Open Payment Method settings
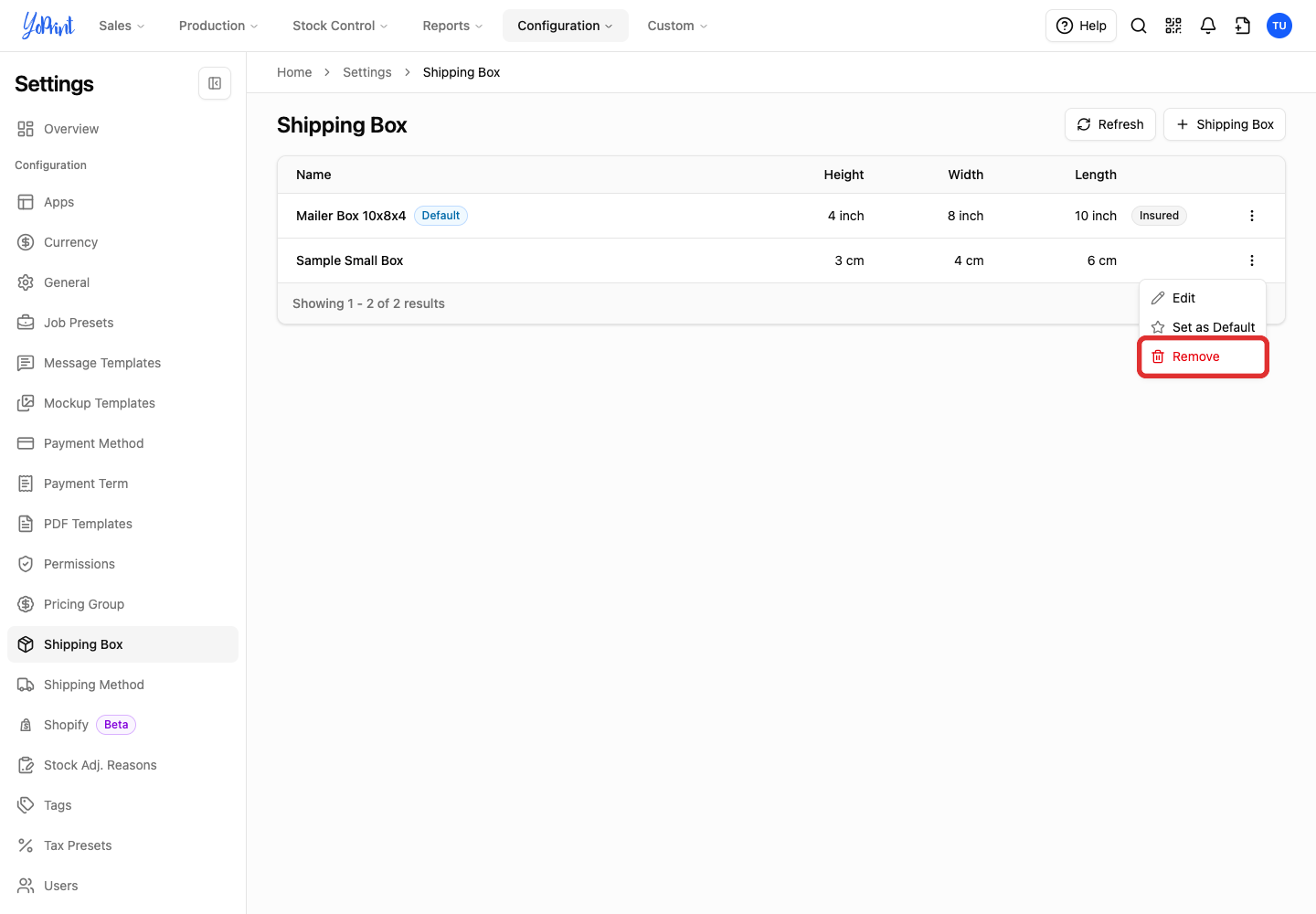1316x914 pixels. [x=122, y=443]
